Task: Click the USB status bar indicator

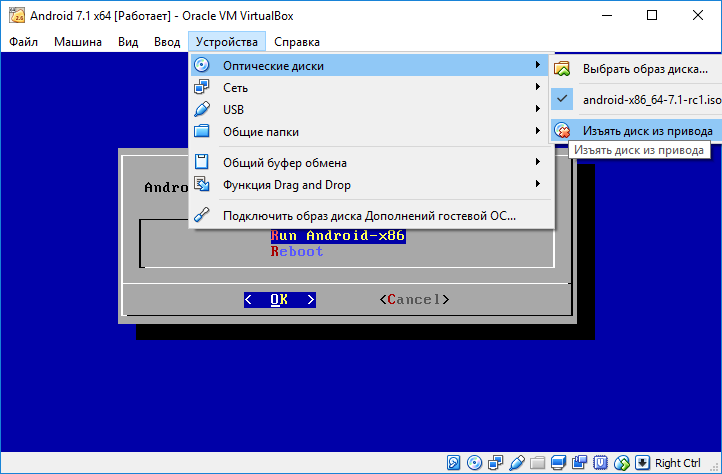Action: (517, 462)
